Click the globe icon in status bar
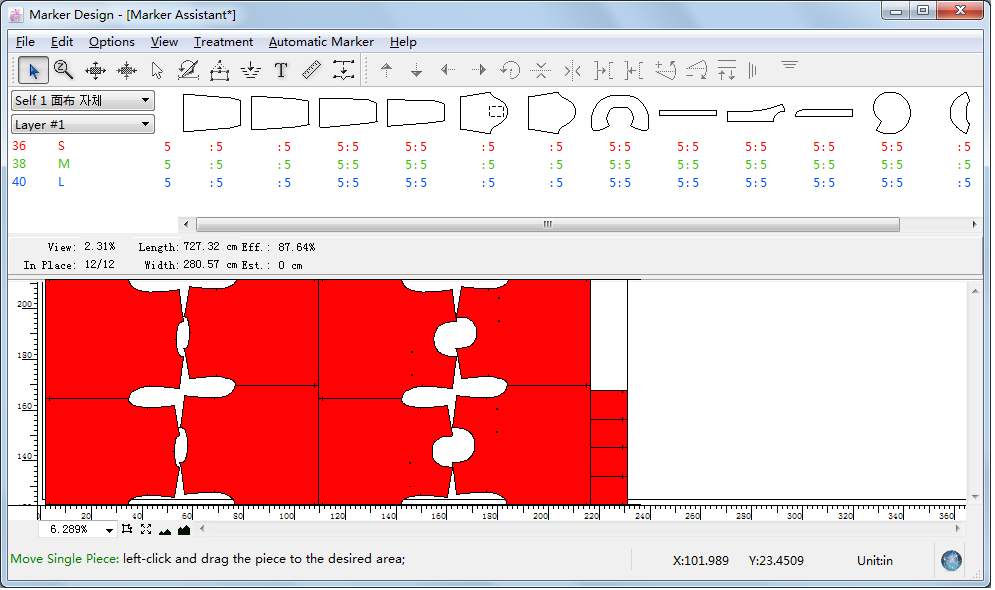 951,560
